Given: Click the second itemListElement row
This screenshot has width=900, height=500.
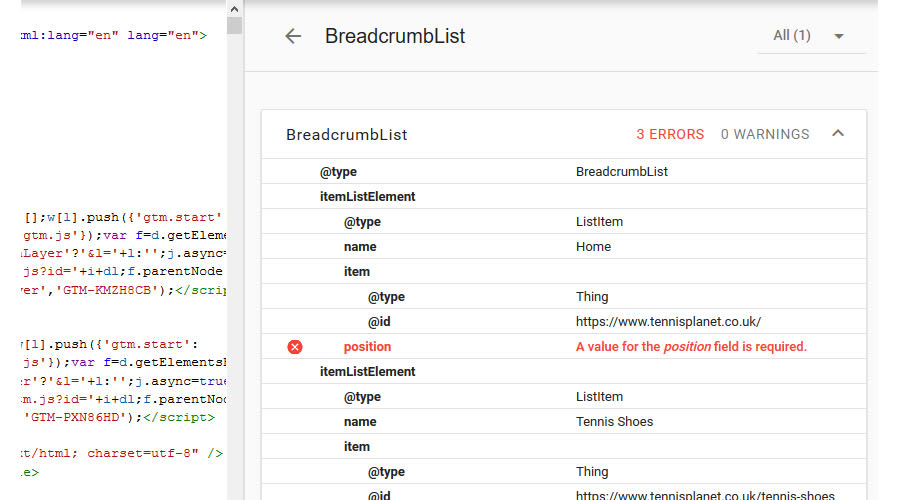Looking at the screenshot, I should (564, 371).
